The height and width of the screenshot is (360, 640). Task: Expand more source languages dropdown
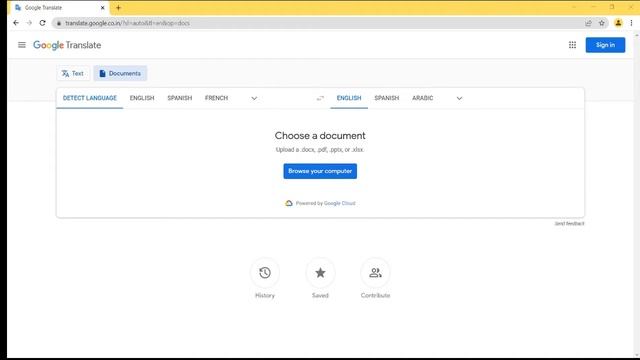[x=254, y=98]
